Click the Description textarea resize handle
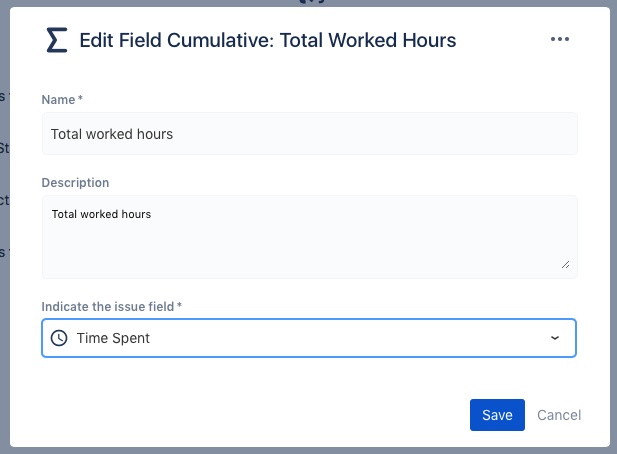The height and width of the screenshot is (454, 617). point(565,265)
